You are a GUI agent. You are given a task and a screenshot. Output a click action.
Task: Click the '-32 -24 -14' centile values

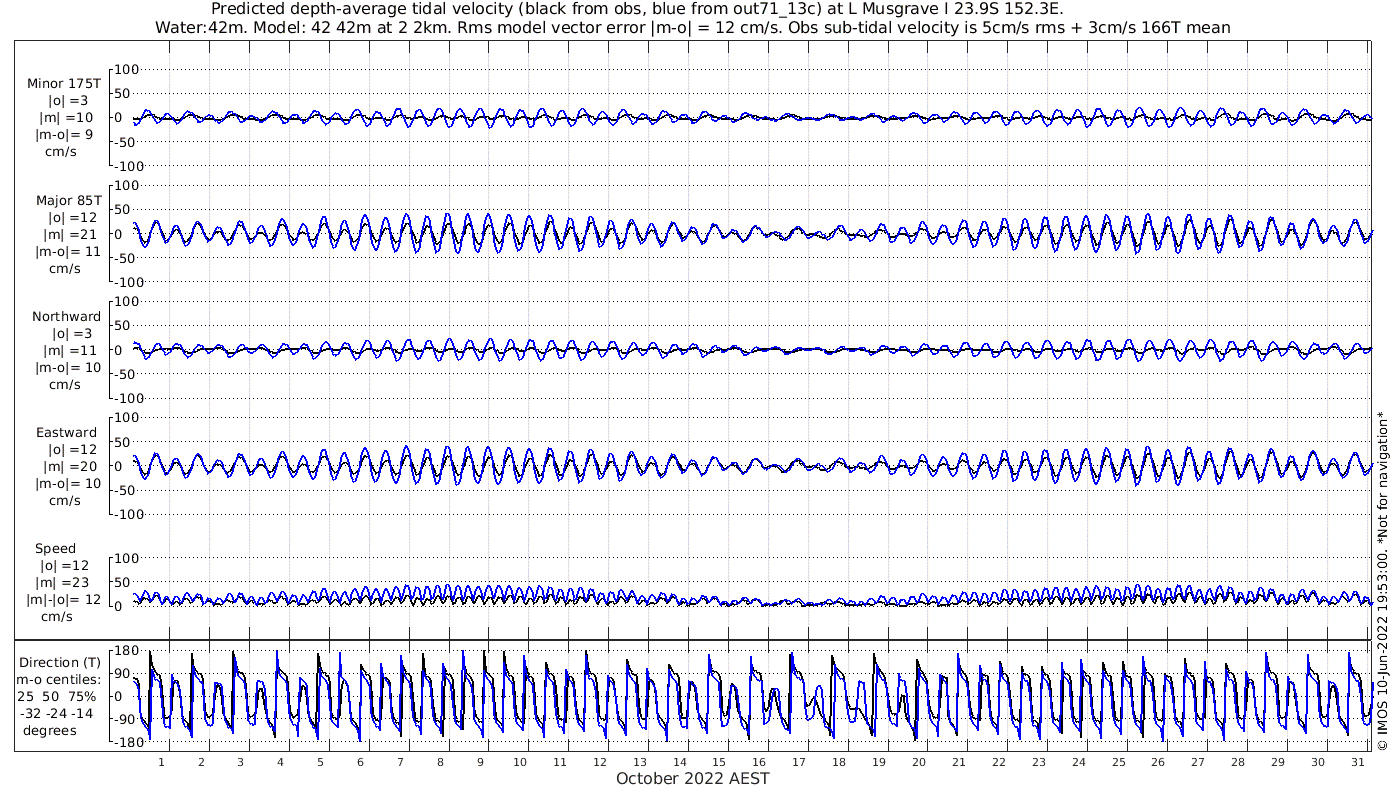(x=58, y=713)
